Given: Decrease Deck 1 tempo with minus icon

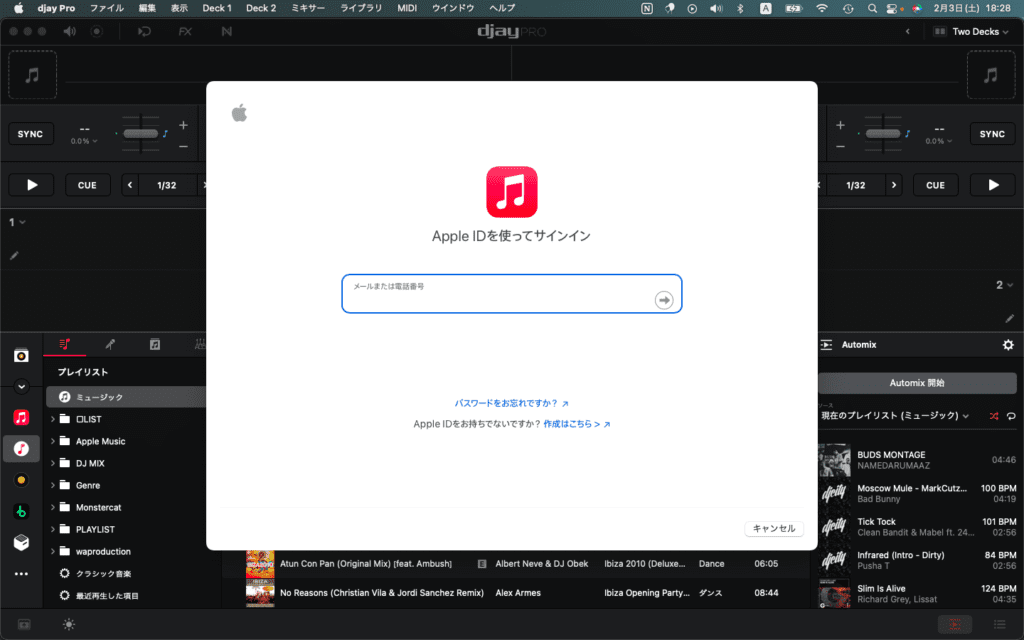Looking at the screenshot, I should (184, 146).
